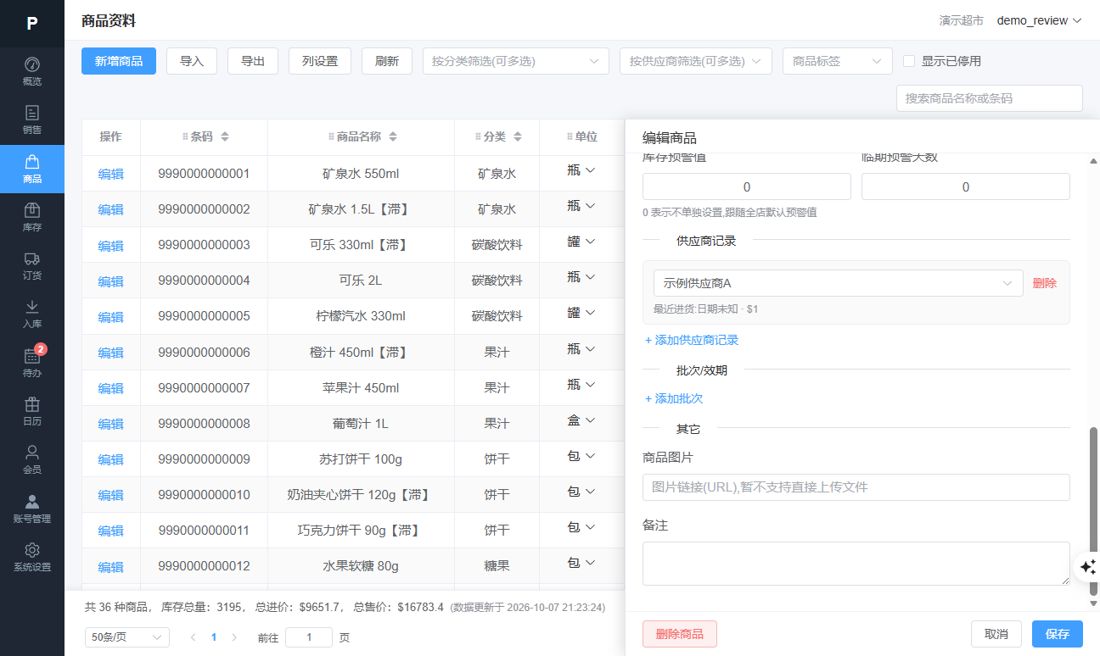Click 编辑 for 矿泉水 550ml row

(111, 174)
